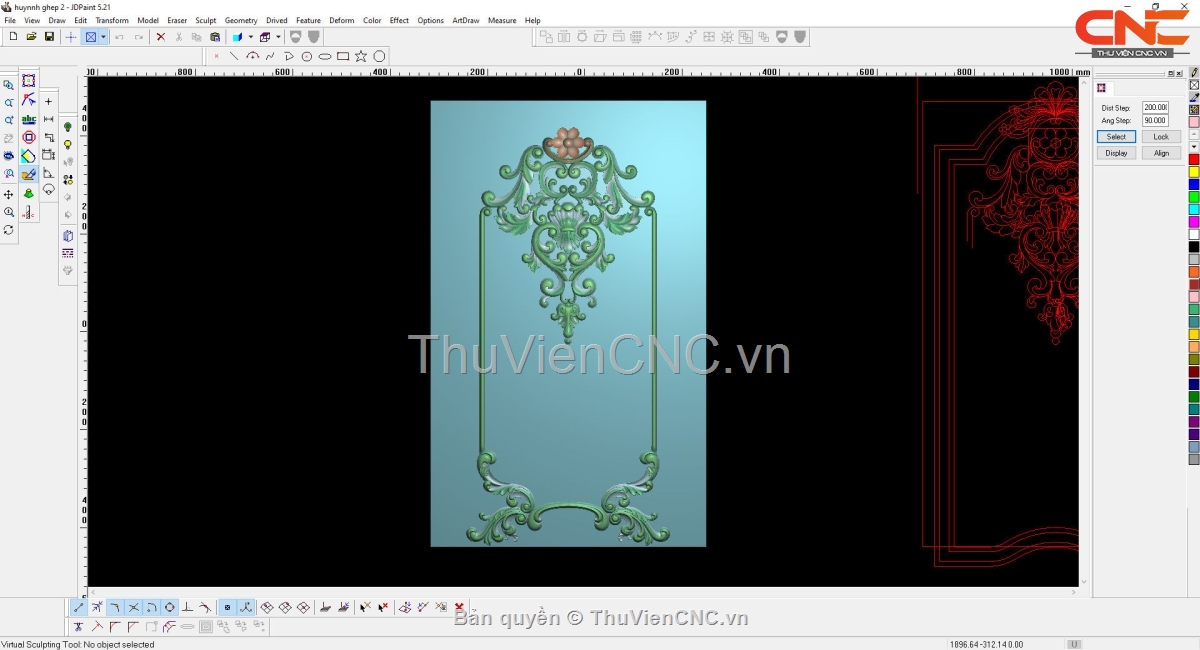This screenshot has width=1200, height=650.
Task: Click the Save file icon
Action: [x=49, y=37]
